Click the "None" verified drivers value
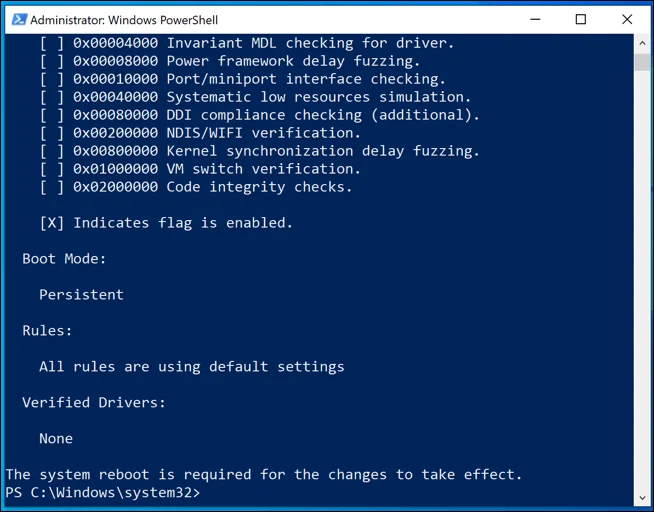This screenshot has height=512, width=654. (x=56, y=439)
